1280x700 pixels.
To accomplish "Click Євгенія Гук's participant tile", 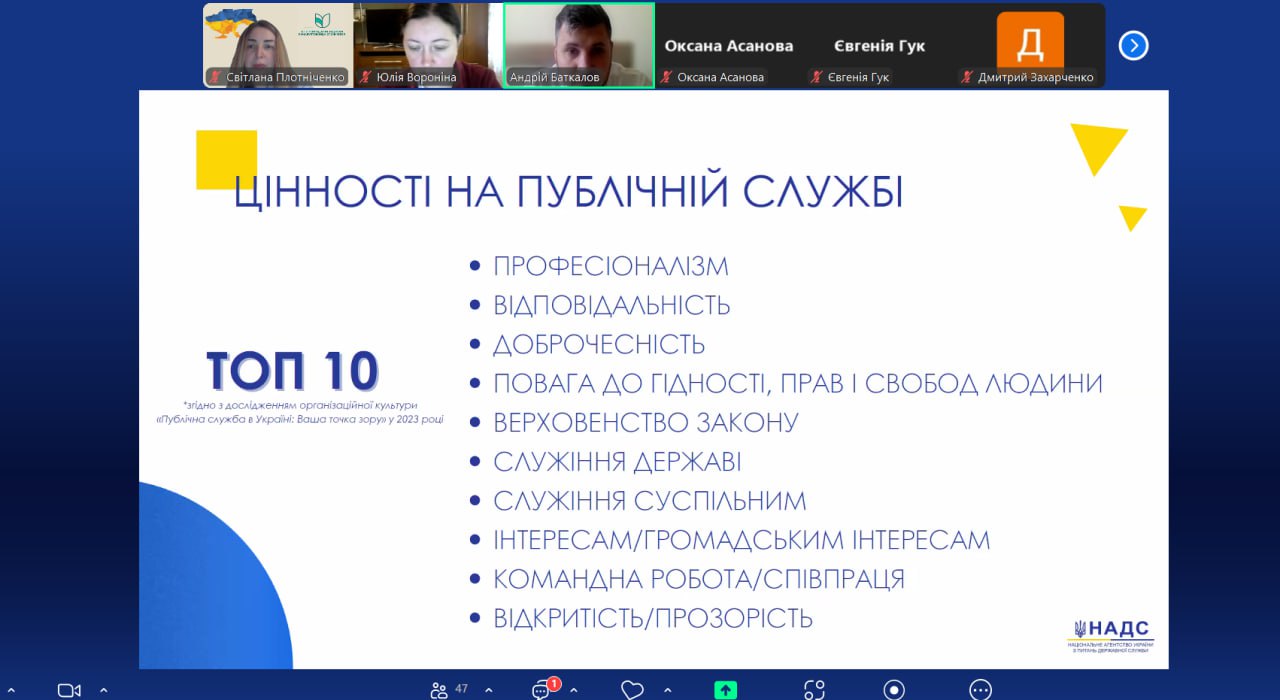I will pos(879,45).
